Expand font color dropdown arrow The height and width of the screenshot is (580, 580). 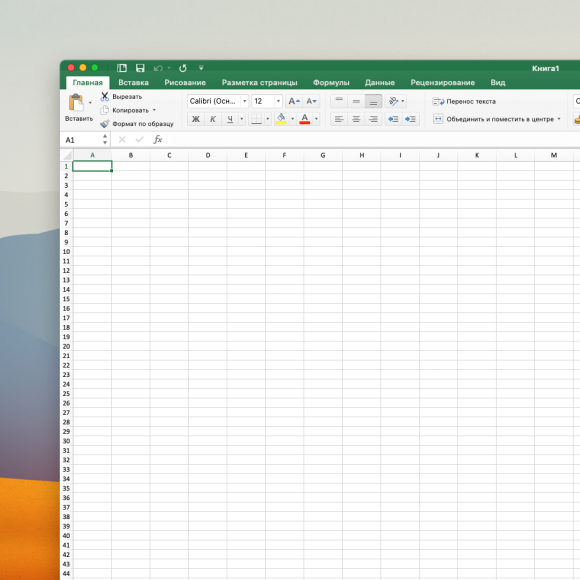(316, 119)
